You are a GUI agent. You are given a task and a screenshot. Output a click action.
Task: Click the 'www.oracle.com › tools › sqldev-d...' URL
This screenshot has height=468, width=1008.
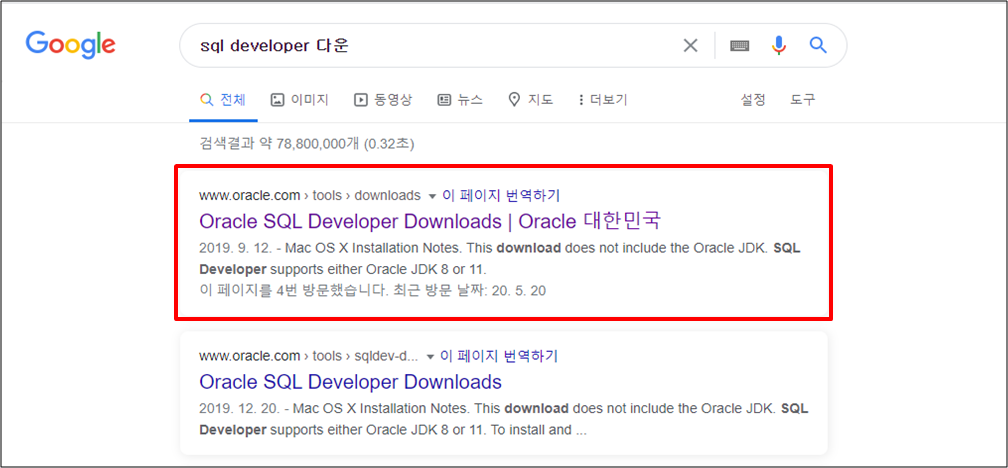[309, 356]
